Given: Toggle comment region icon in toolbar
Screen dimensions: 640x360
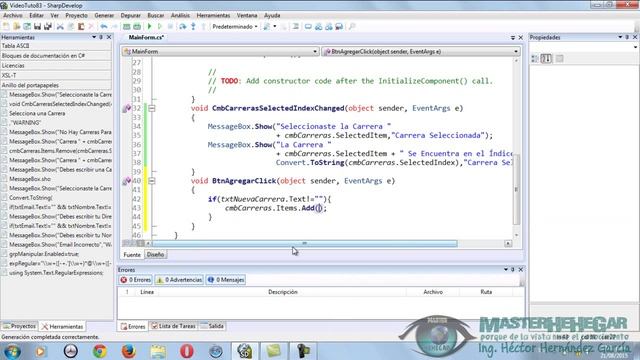Looking at the screenshot, I should pos(296,27).
